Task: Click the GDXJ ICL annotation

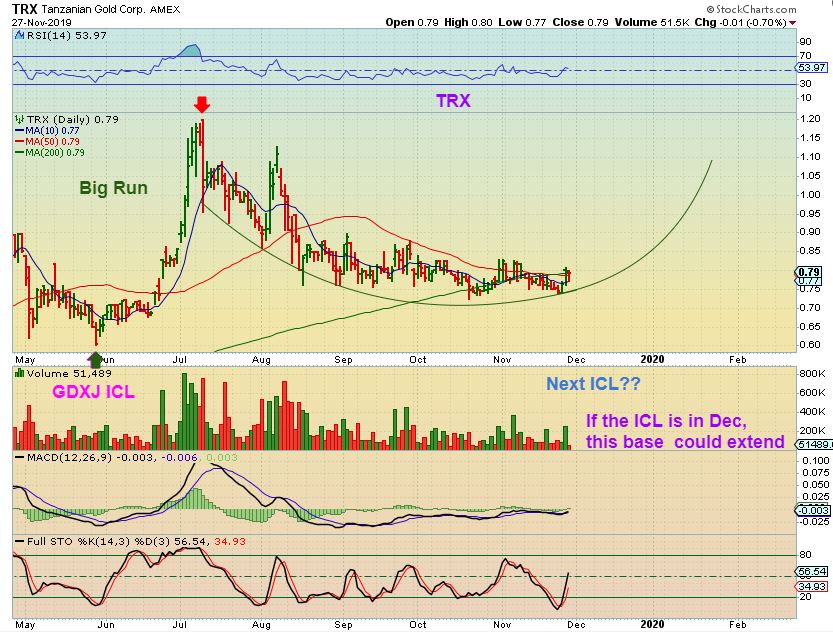Action: (93, 392)
